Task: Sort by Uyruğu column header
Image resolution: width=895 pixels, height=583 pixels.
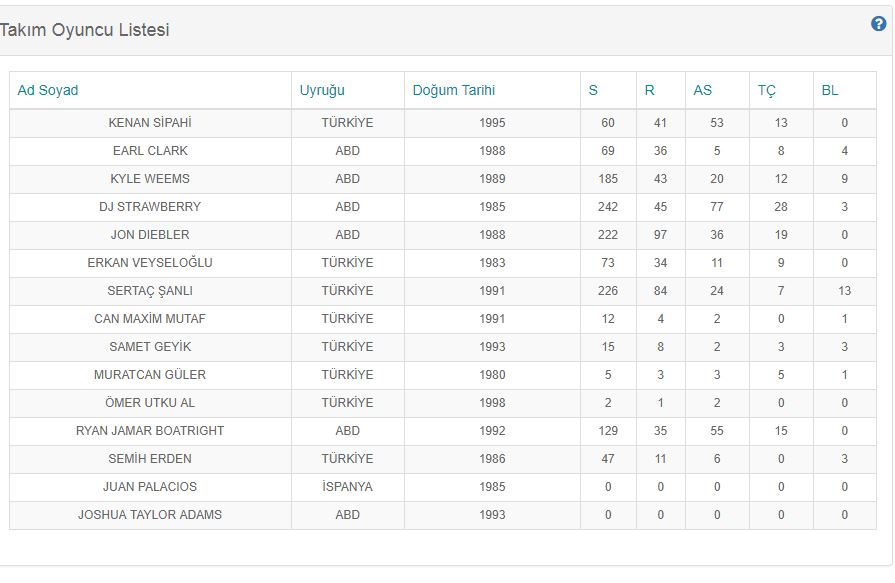Action: [x=322, y=90]
